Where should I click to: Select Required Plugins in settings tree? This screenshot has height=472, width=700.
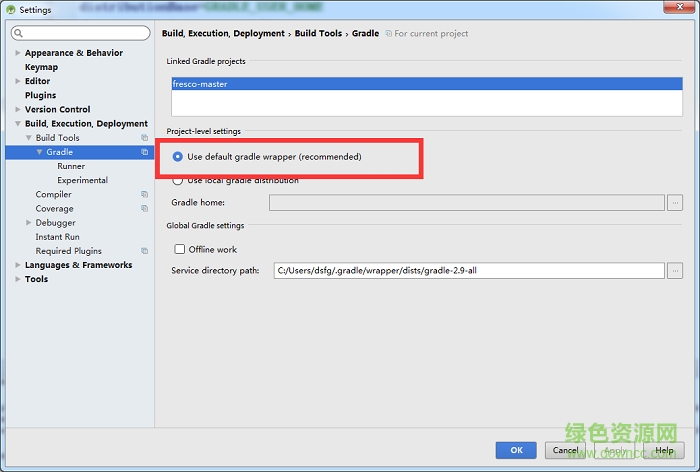tap(69, 251)
